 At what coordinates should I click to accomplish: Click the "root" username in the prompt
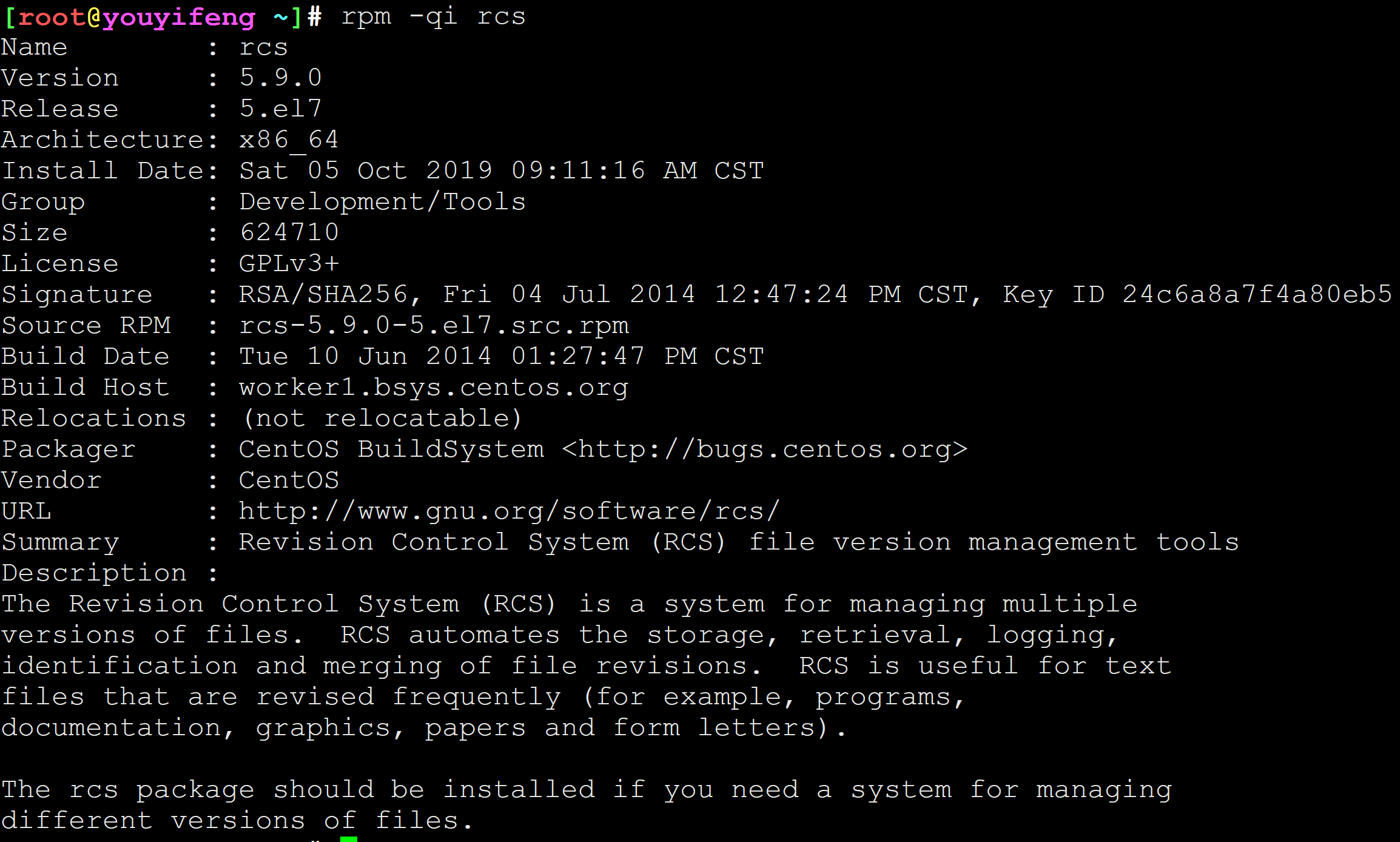(x=52, y=17)
